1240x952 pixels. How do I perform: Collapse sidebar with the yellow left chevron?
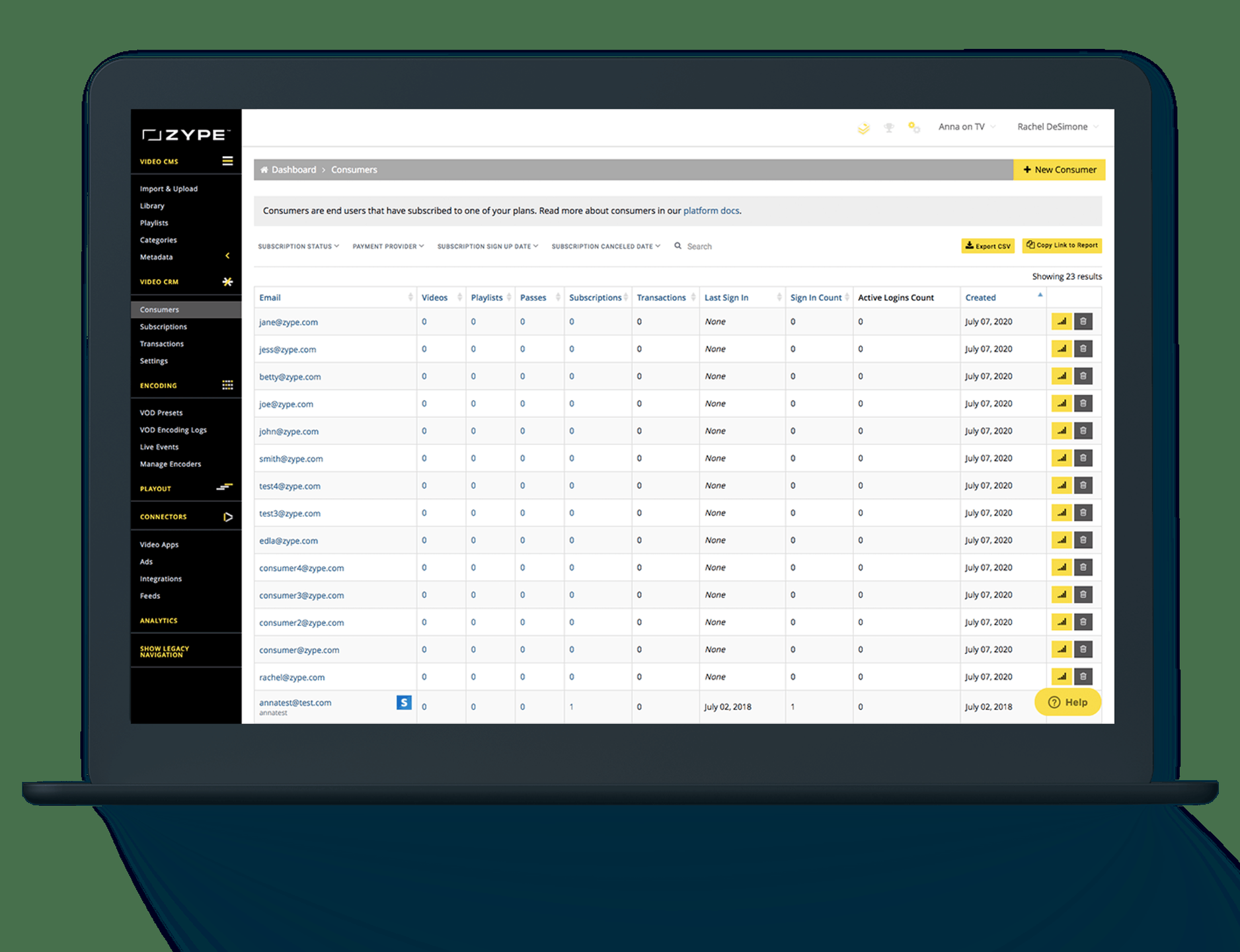click(x=227, y=256)
